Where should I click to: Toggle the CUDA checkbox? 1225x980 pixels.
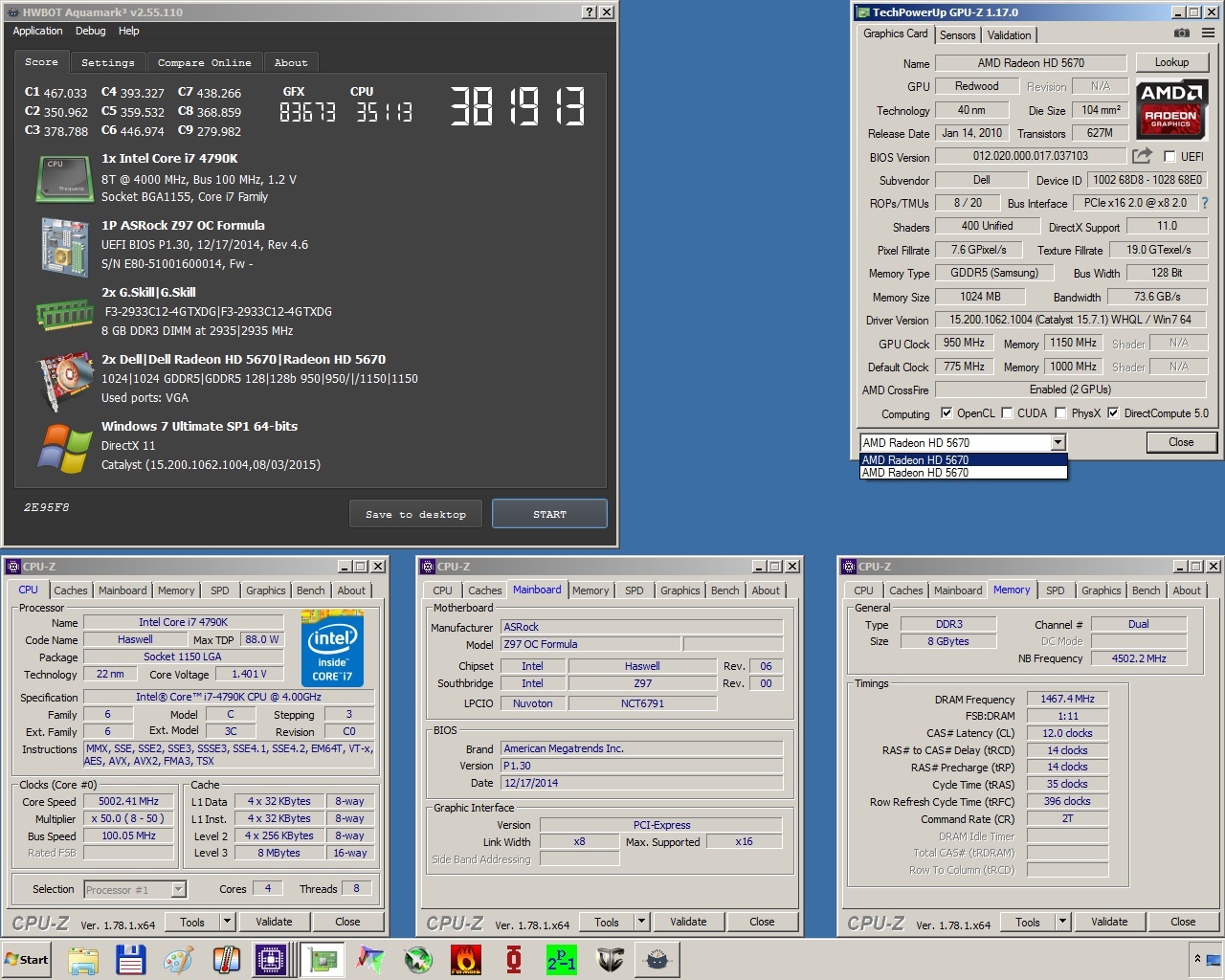click(1007, 413)
